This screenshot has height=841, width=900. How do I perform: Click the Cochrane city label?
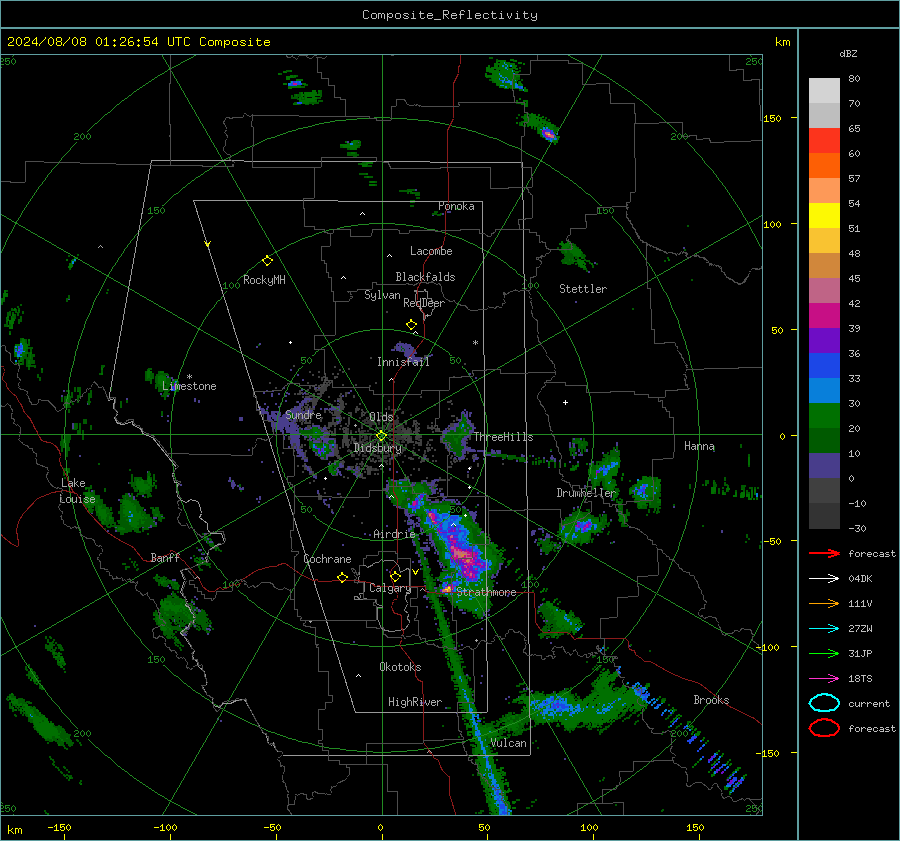coord(327,559)
